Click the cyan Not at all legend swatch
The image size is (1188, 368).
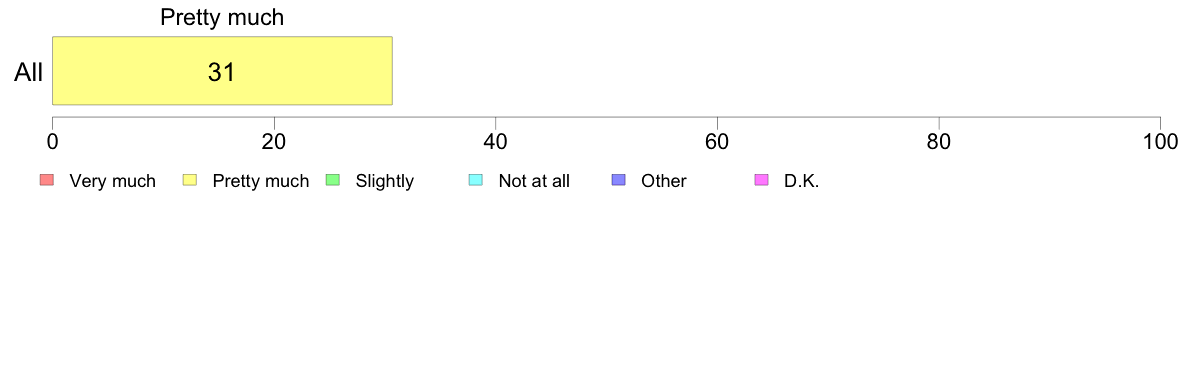[476, 180]
